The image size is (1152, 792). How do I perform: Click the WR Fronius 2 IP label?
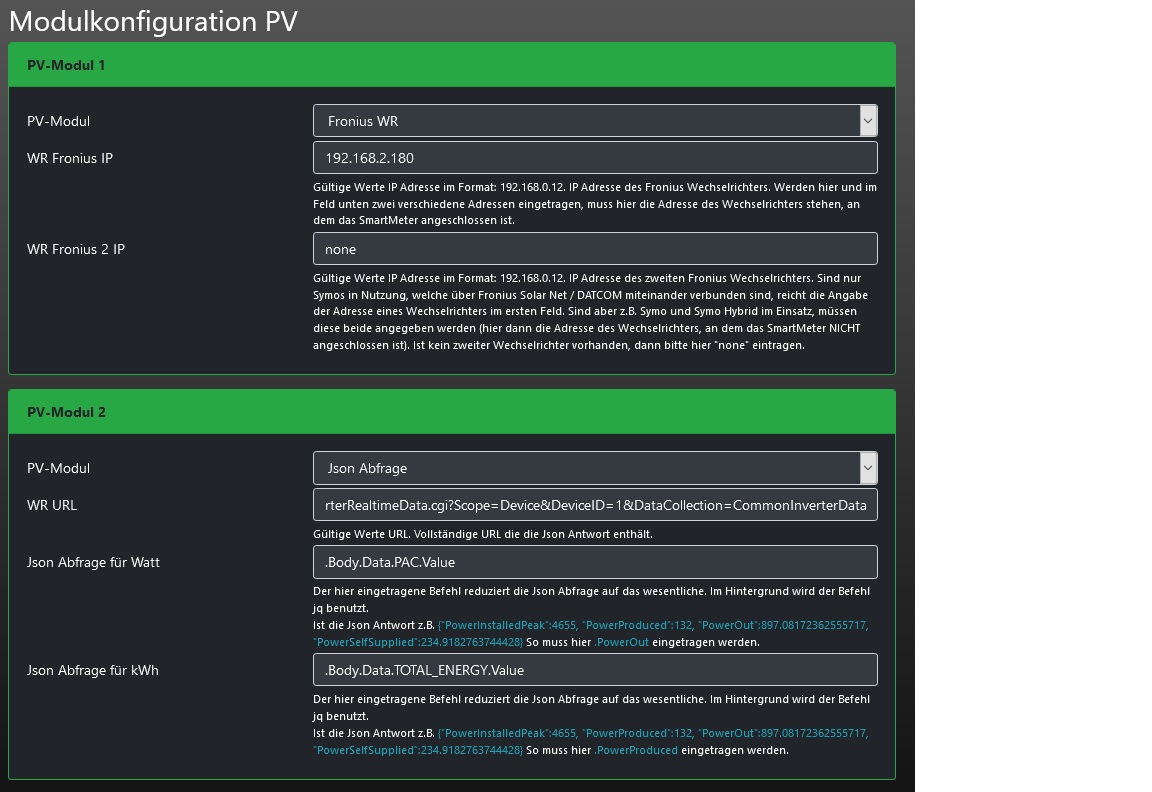coord(76,249)
